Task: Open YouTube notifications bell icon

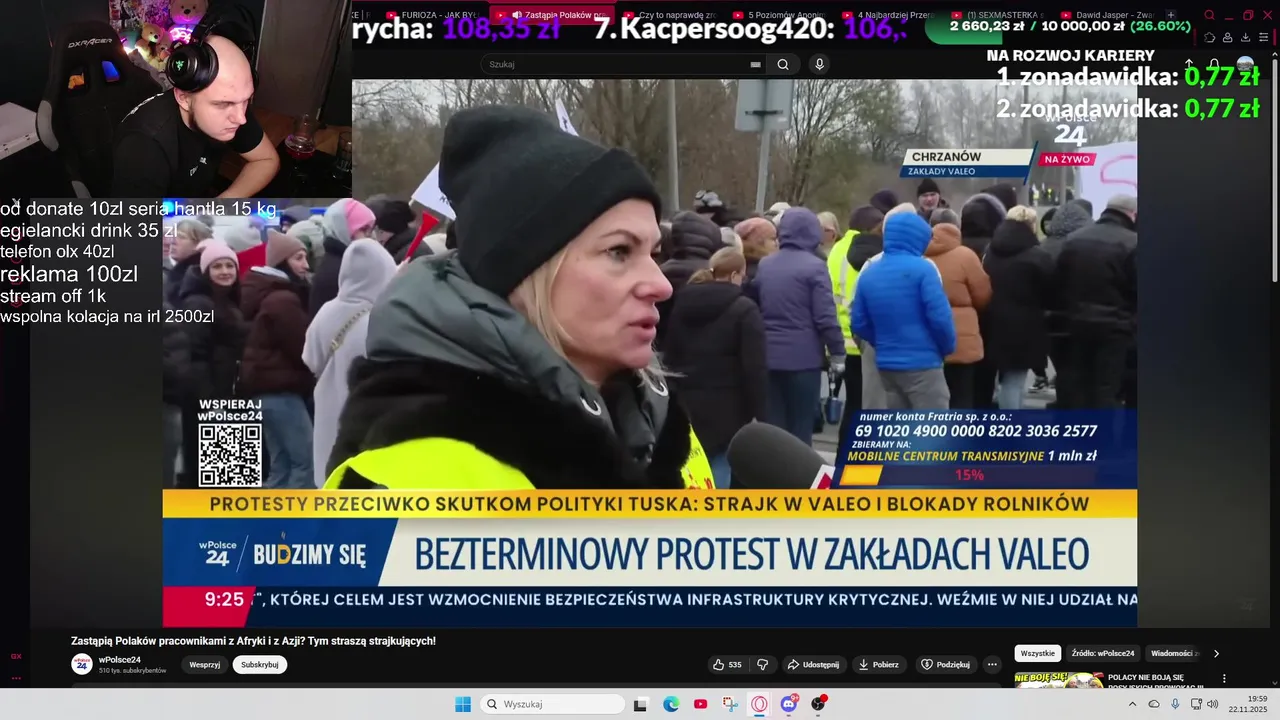Action: coord(1213,64)
